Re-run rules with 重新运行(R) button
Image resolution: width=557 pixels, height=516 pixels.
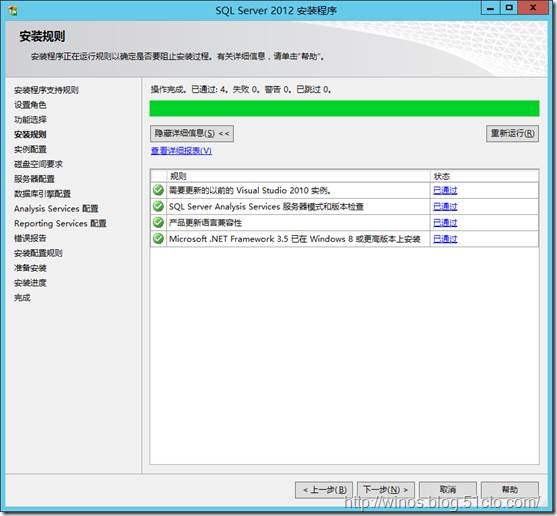512,134
